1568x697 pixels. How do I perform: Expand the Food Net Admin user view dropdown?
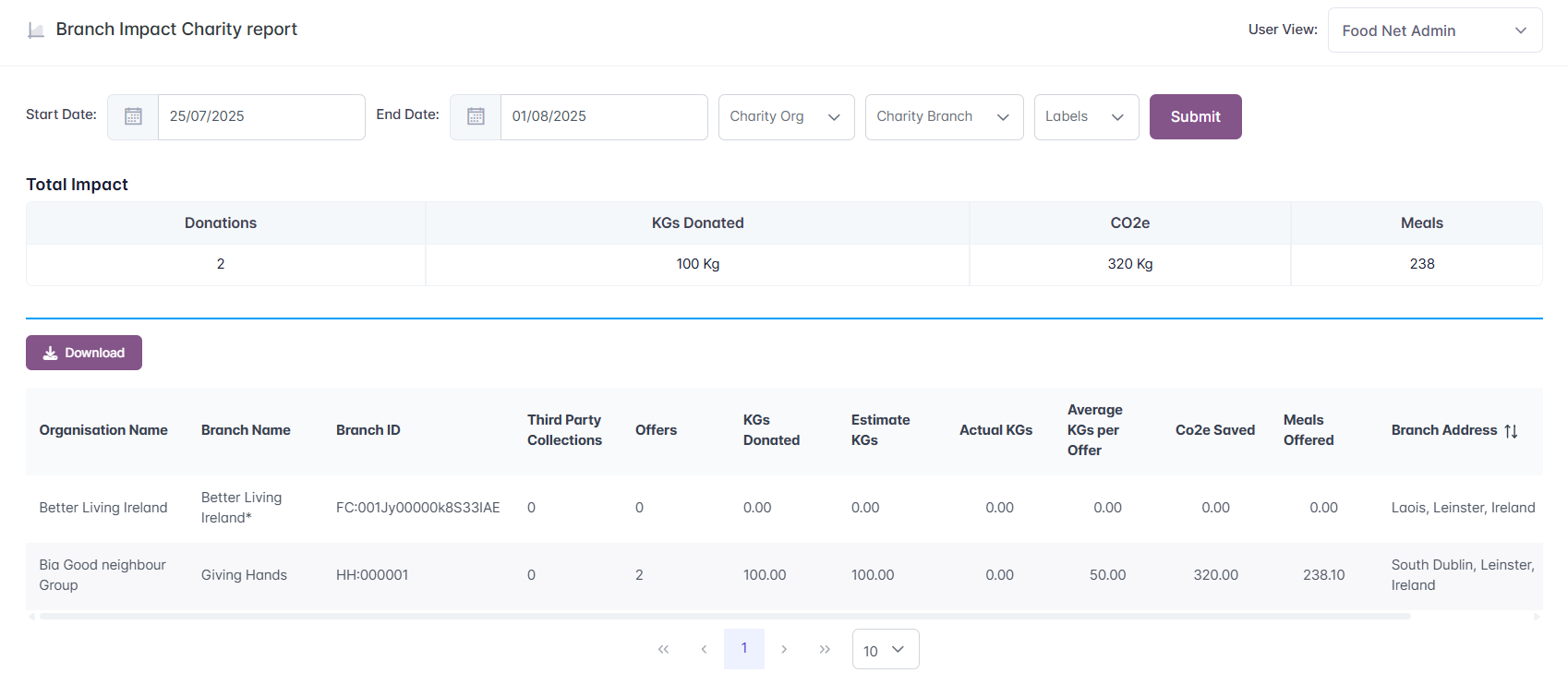click(x=1434, y=30)
